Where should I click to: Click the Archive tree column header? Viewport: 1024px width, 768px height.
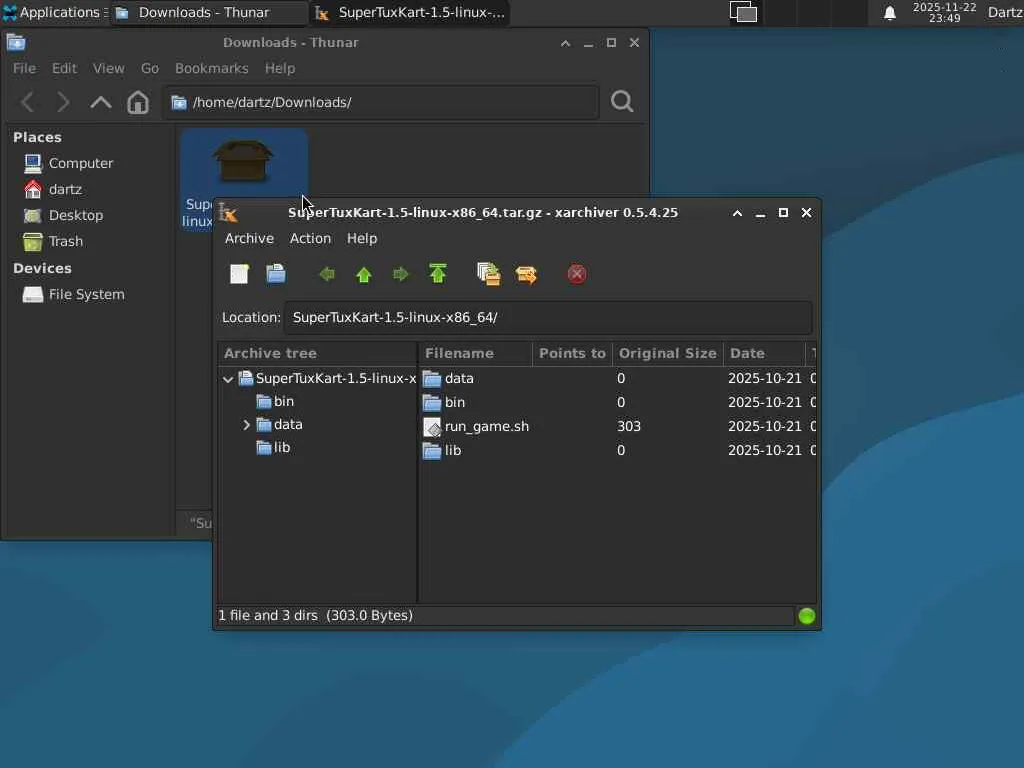coord(317,353)
